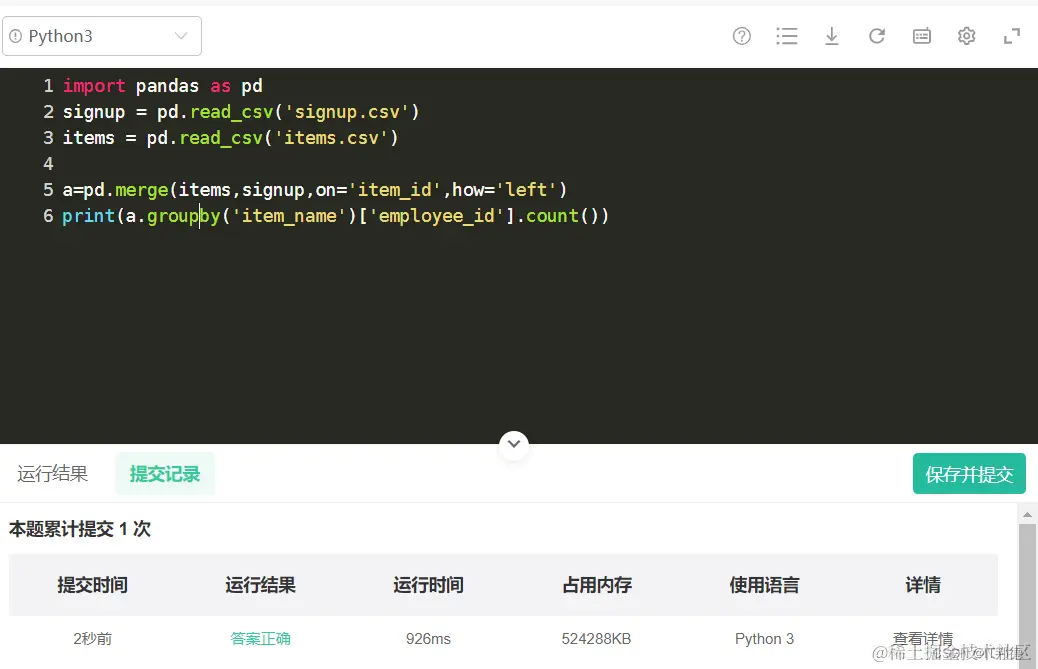Image resolution: width=1038 pixels, height=669 pixels.
Task: Click the 'items.csv' string on line 3
Action: click(331, 138)
